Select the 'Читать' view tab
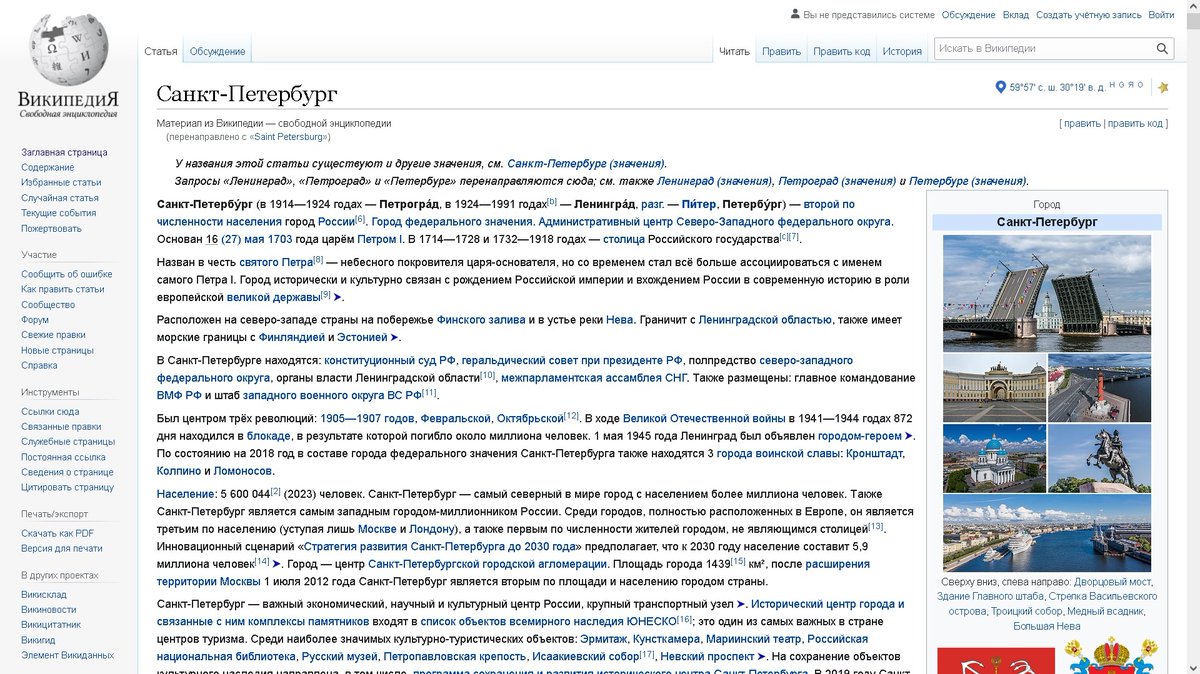The image size is (1200, 674). [x=734, y=51]
